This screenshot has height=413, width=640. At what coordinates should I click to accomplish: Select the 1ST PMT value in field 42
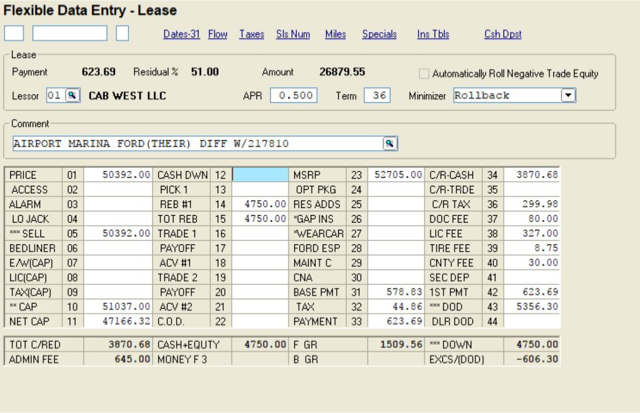532,292
